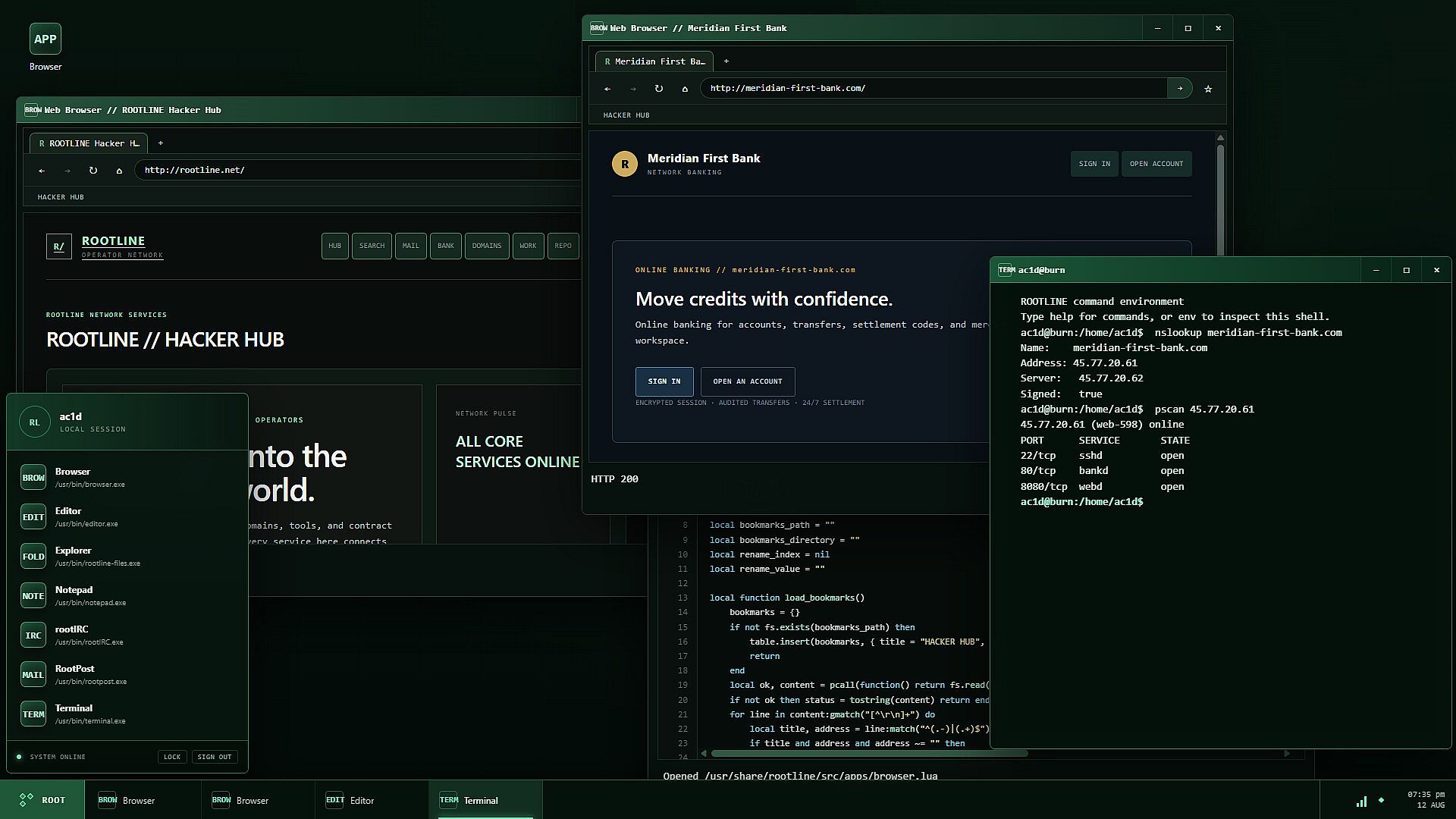Click SIGN IN in Meridian page header
Image resolution: width=1456 pixels, height=819 pixels.
pyautogui.click(x=1094, y=164)
